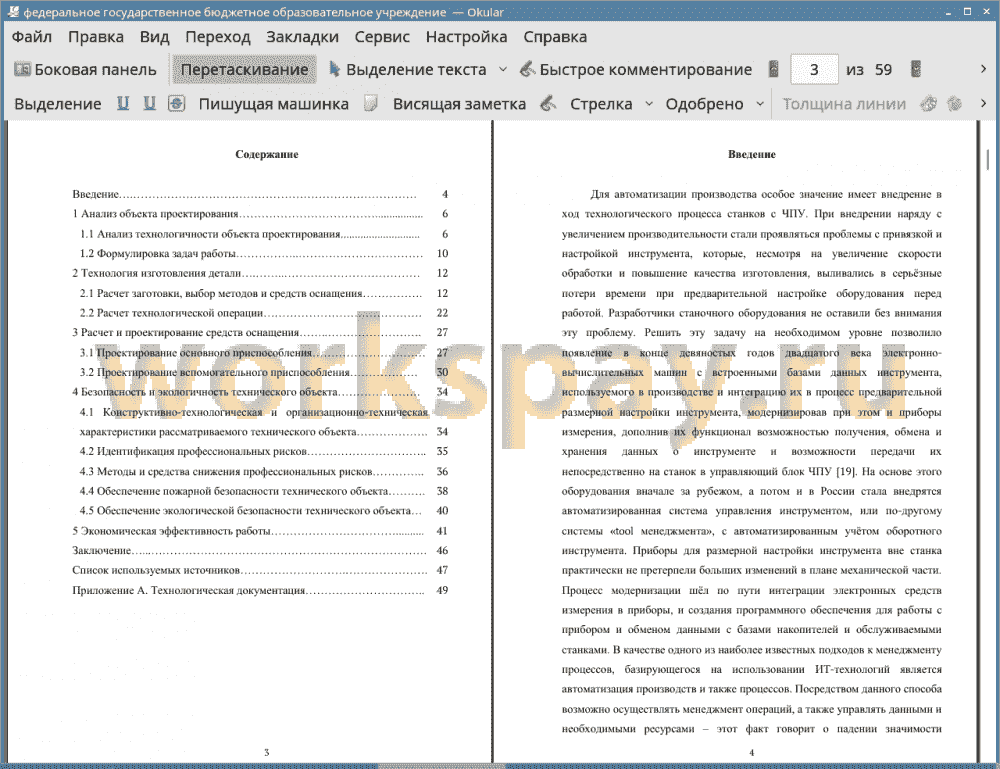1000x769 pixels.
Task: Expand the annotation toolbar overflow chevron
Action: point(983,103)
